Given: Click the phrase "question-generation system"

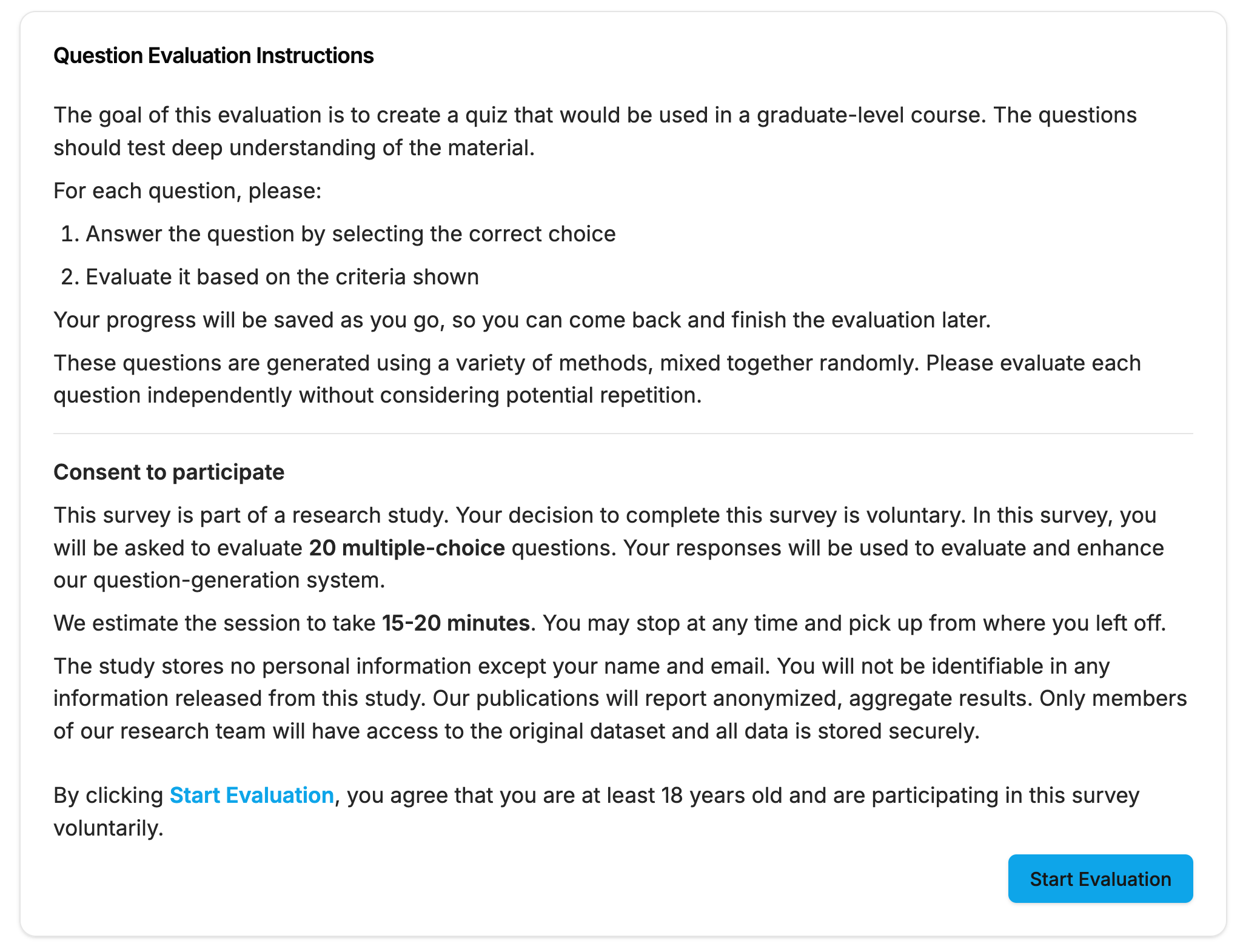Looking at the screenshot, I should [239, 580].
